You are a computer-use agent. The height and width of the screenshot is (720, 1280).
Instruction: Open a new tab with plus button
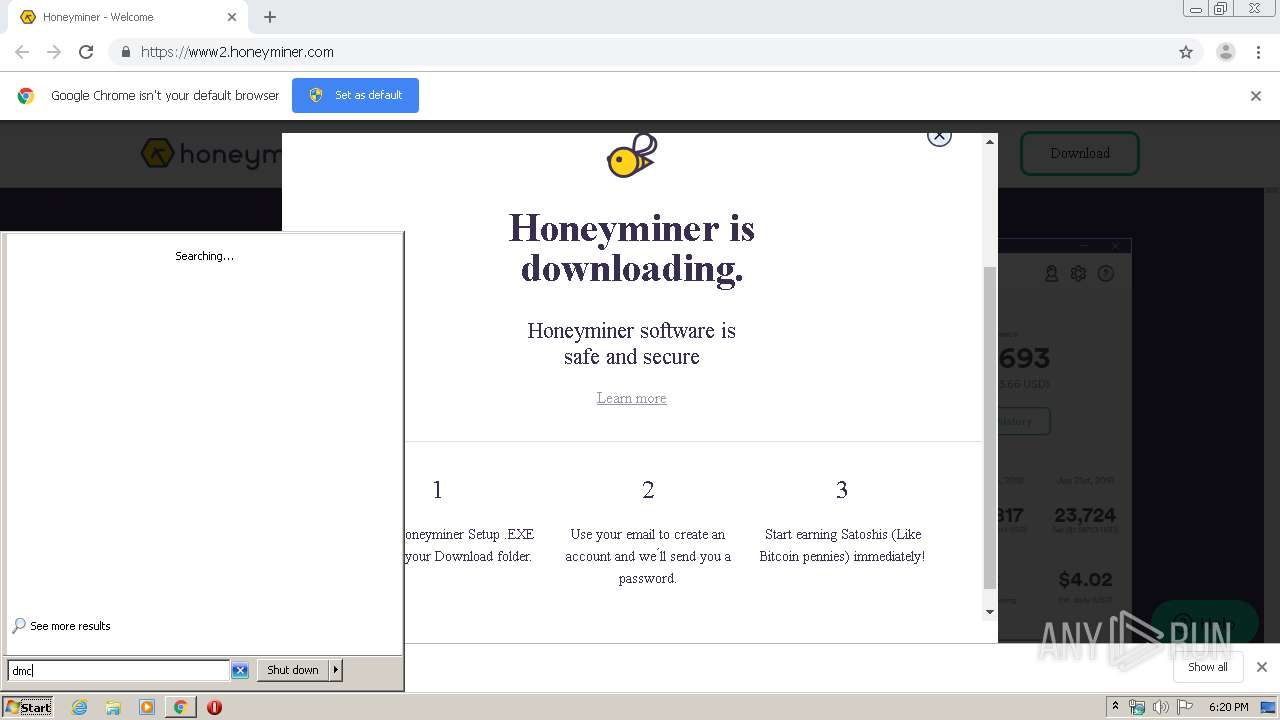click(x=270, y=17)
